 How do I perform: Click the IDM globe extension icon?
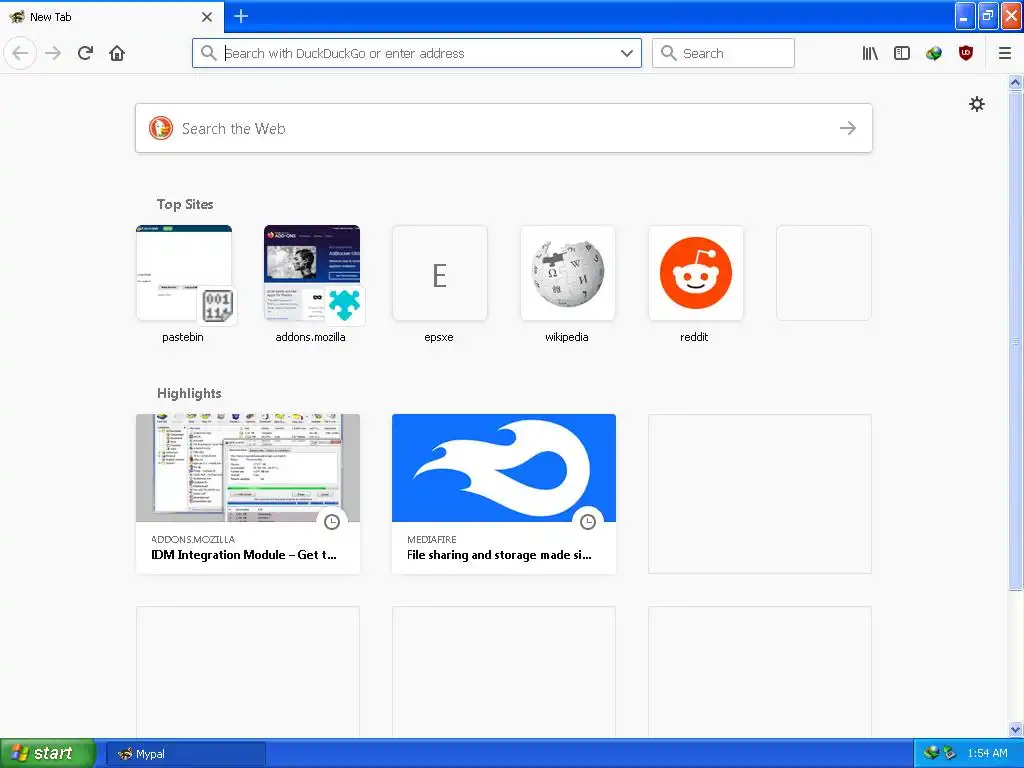coord(934,53)
